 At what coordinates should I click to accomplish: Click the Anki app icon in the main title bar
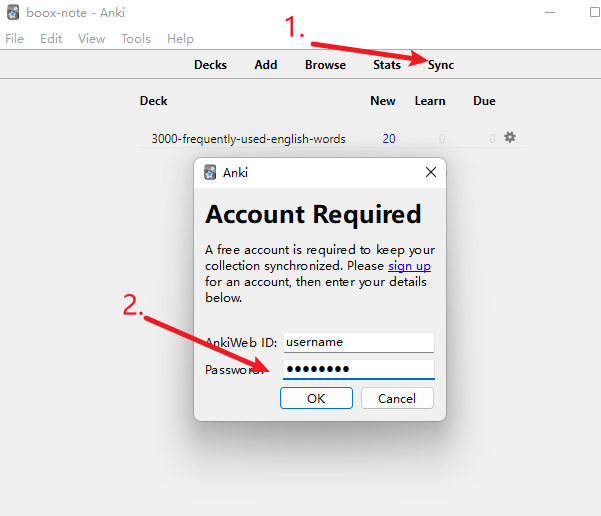(x=13, y=12)
